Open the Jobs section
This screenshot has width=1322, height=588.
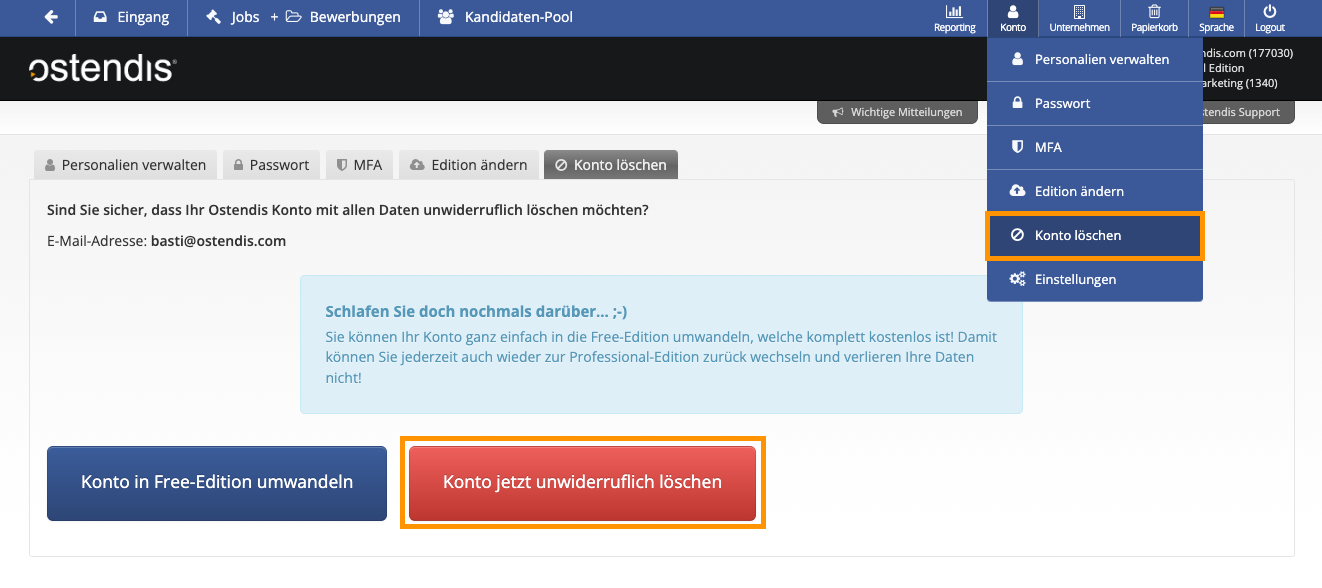pyautogui.click(x=233, y=17)
